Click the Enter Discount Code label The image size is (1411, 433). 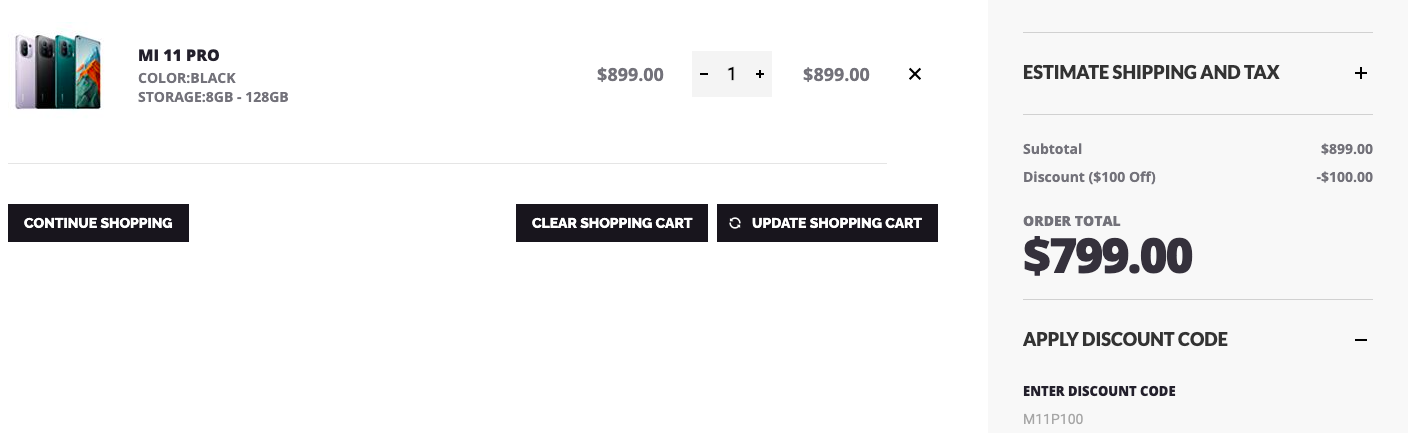coord(1099,391)
